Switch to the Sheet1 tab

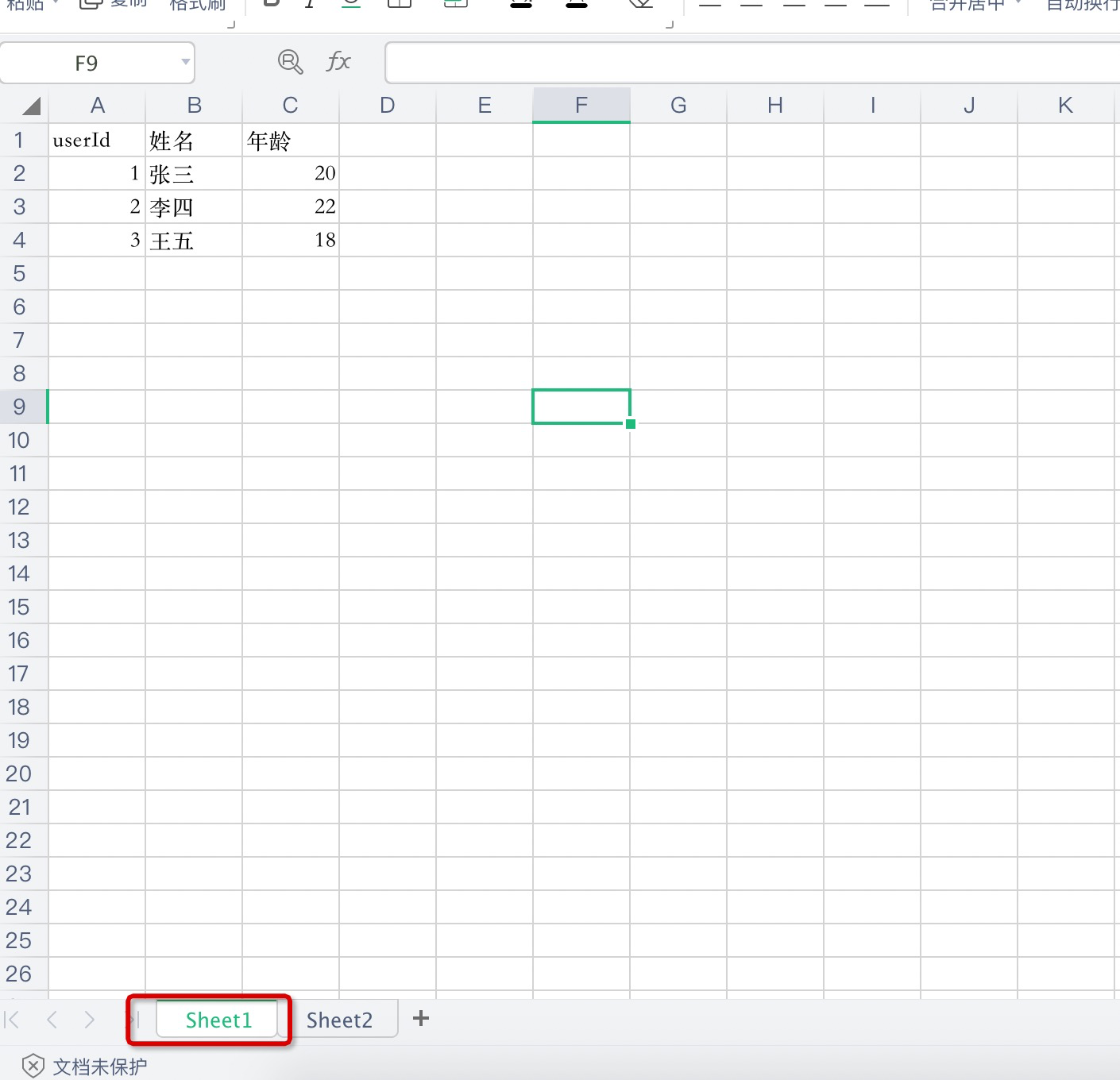click(218, 1020)
